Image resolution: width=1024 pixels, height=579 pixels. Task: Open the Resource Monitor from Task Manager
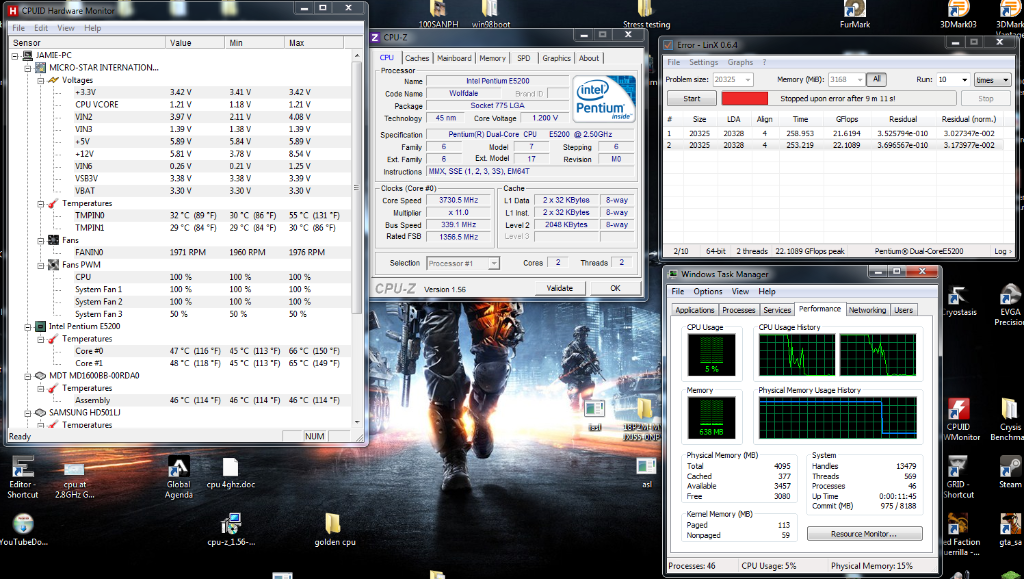pyautogui.click(x=864, y=534)
